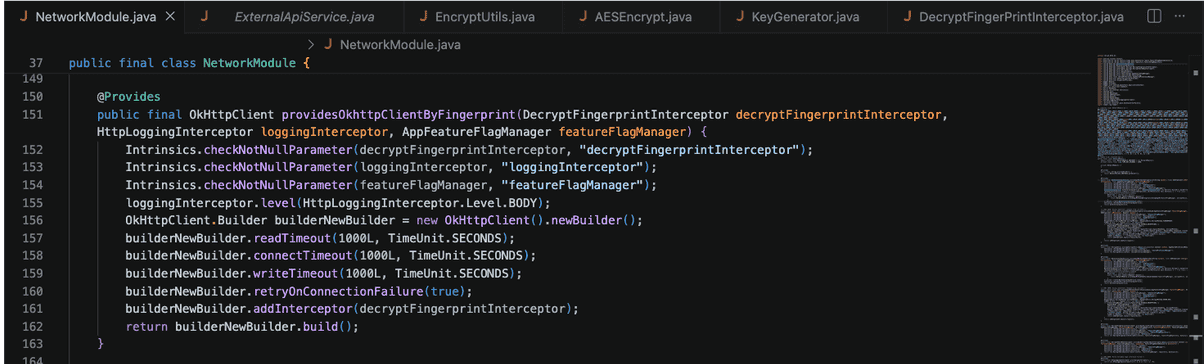The height and width of the screenshot is (364, 1204).
Task: Click the Java icon on NetworkModule.java tab
Action: (x=22, y=17)
